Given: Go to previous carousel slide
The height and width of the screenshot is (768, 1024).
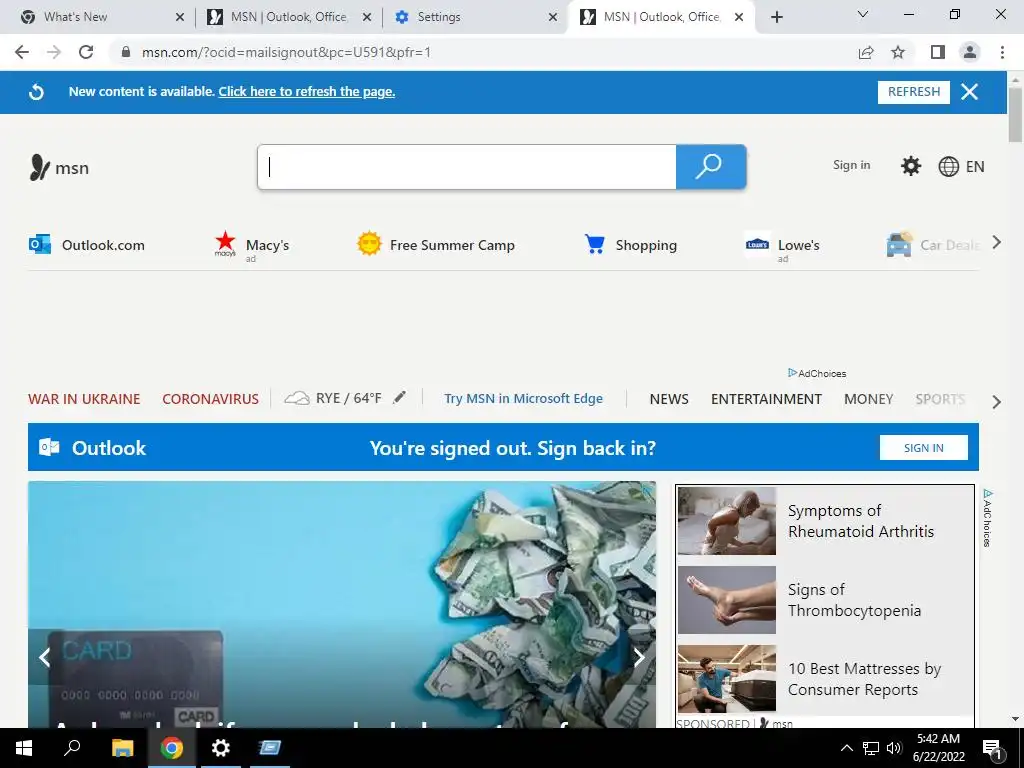Looking at the screenshot, I should coord(45,657).
